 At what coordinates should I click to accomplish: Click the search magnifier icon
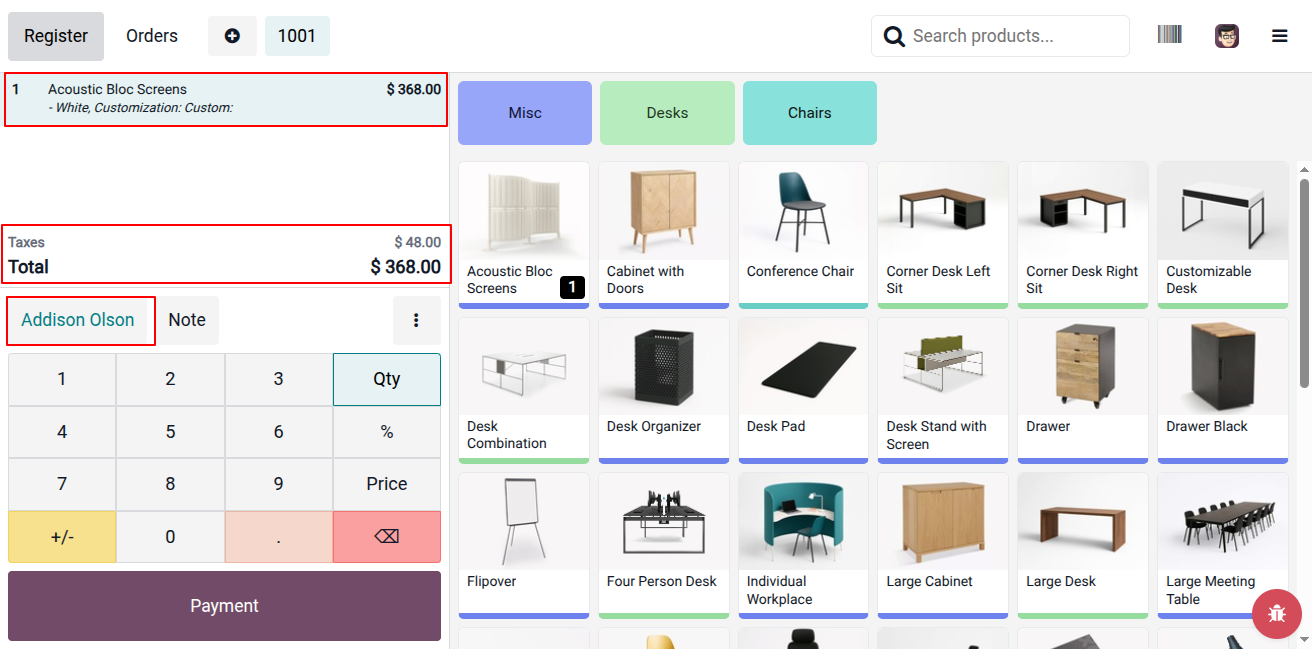tap(894, 36)
